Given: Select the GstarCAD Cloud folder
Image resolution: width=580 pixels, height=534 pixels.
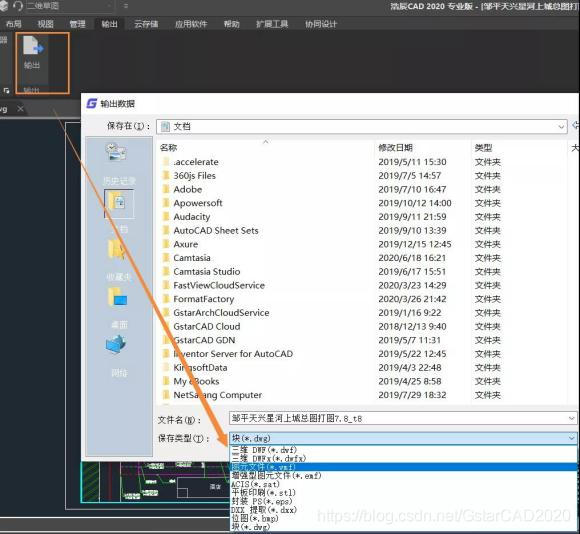Looking at the screenshot, I should coord(207,327).
